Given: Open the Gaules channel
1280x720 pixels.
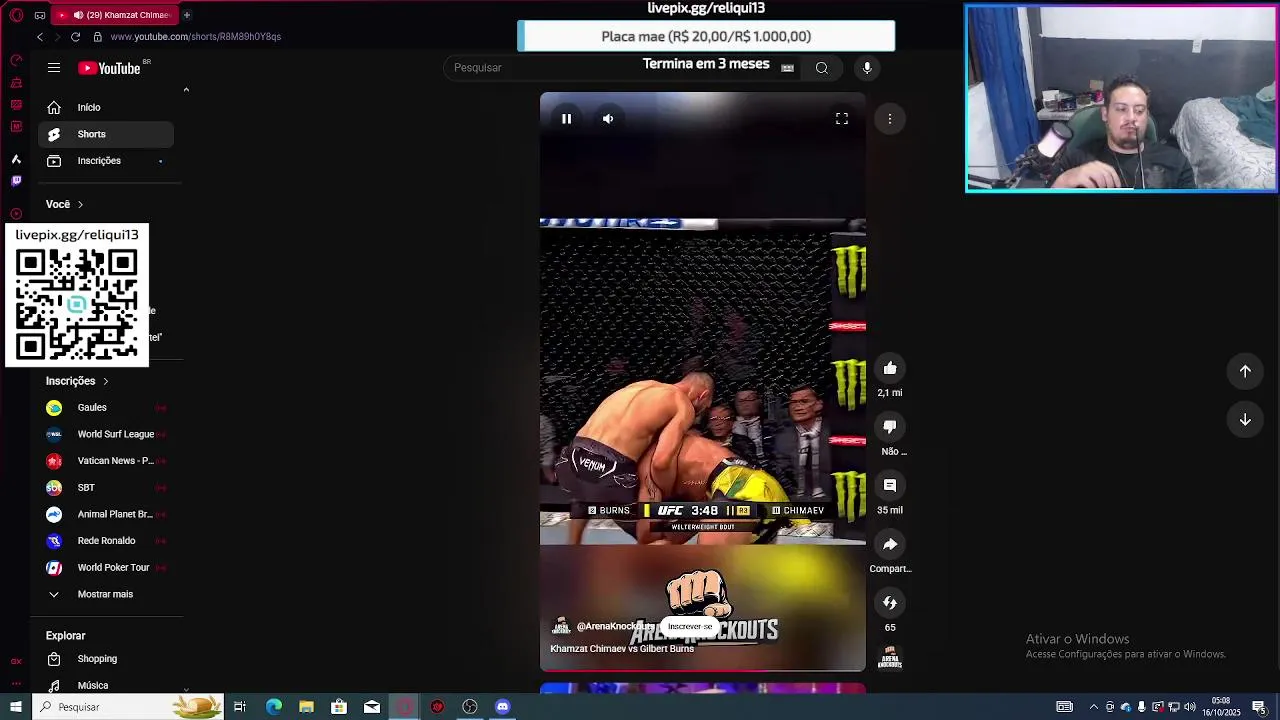Looking at the screenshot, I should pyautogui.click(x=106, y=408).
